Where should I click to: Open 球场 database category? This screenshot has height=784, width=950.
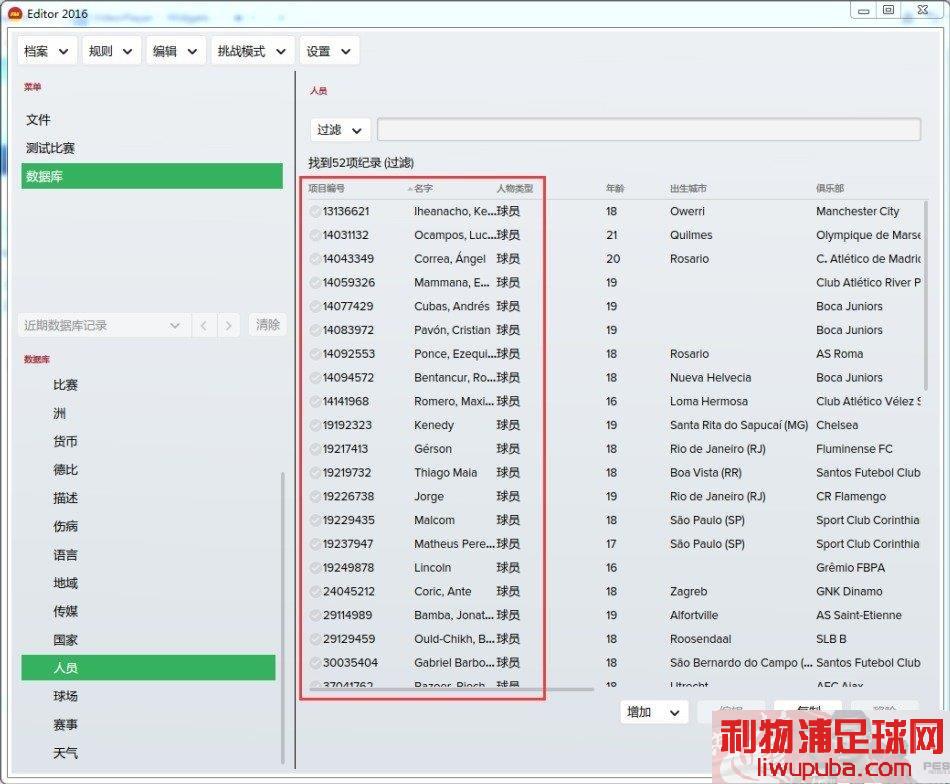pos(65,696)
